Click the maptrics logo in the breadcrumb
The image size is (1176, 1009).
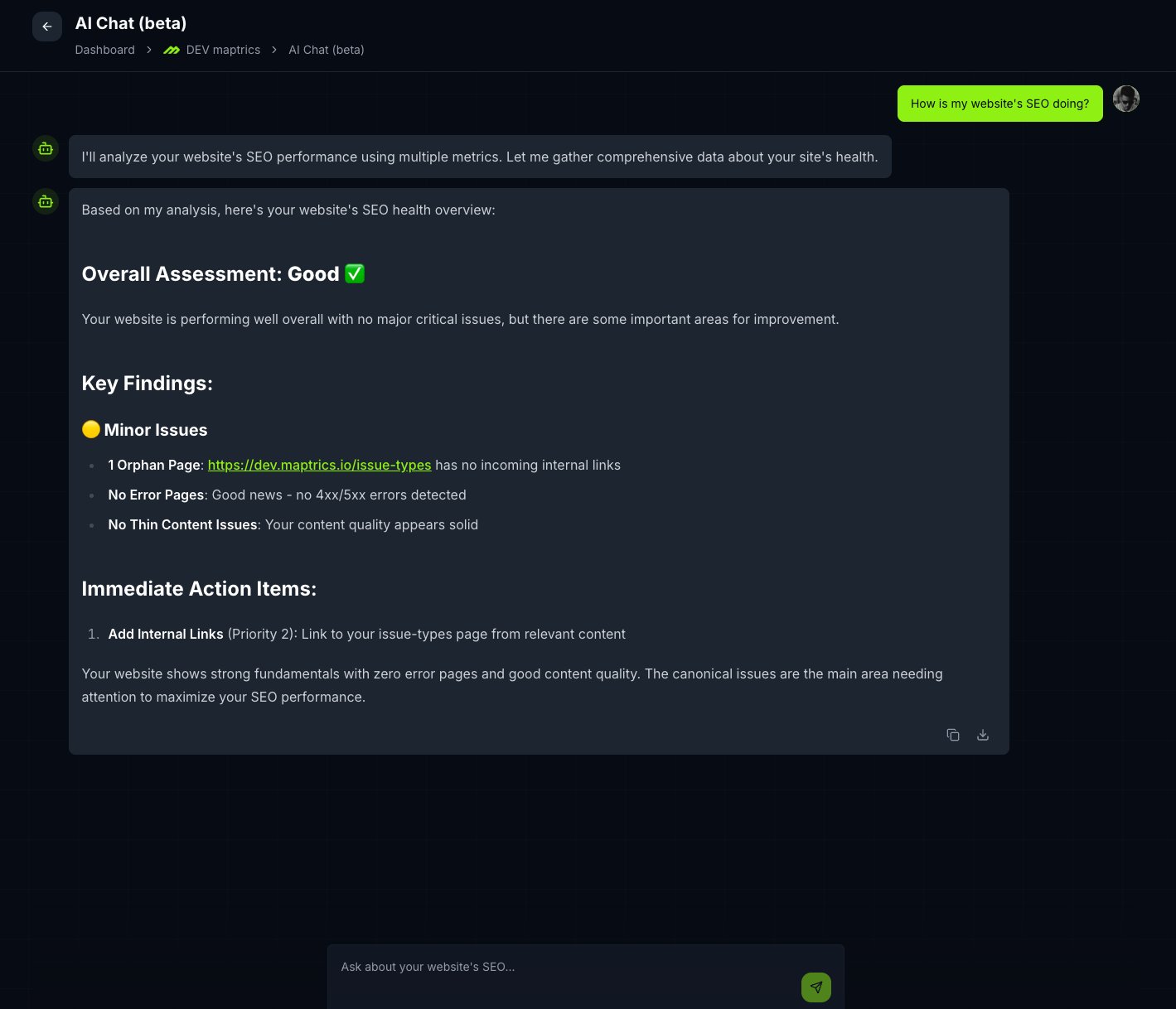(172, 51)
